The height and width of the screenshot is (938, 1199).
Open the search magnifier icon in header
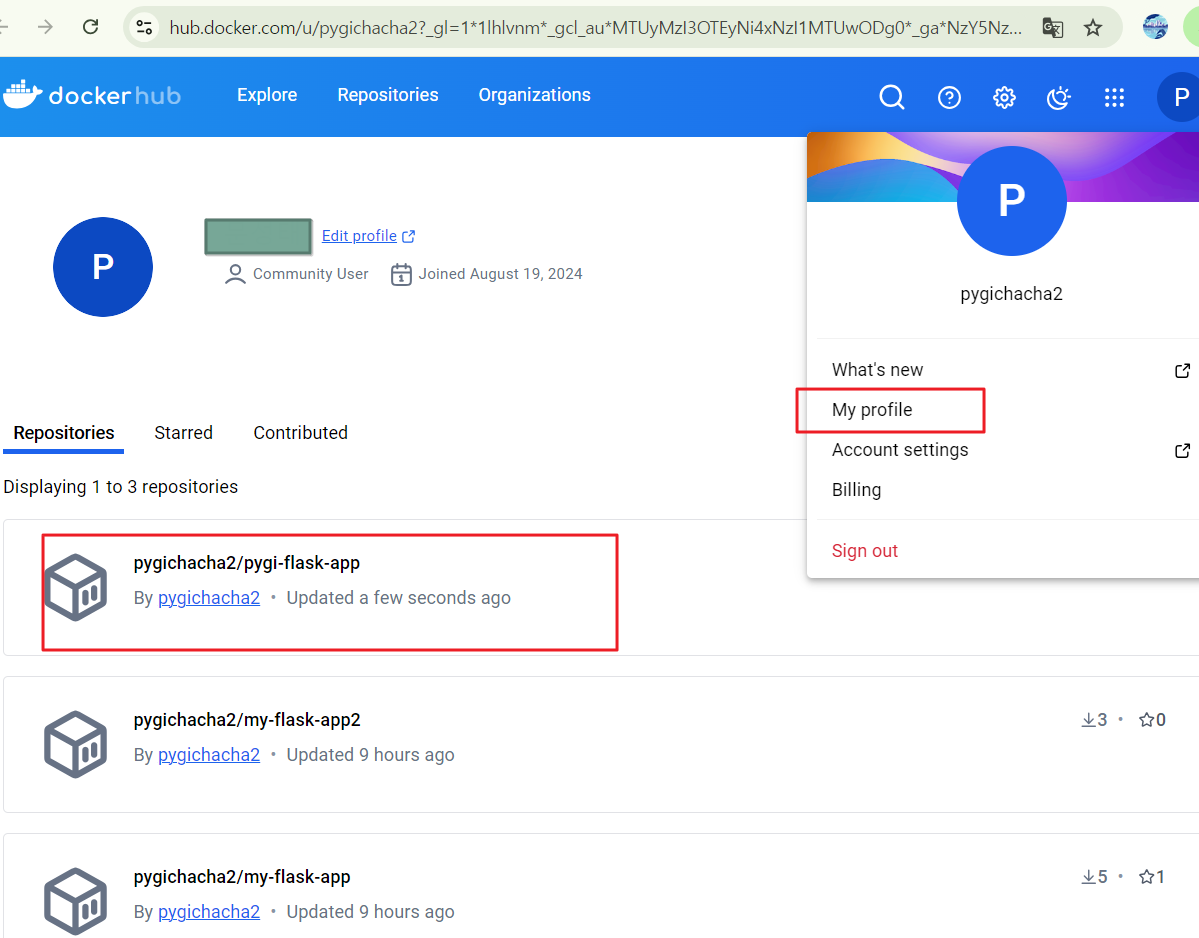pos(892,97)
